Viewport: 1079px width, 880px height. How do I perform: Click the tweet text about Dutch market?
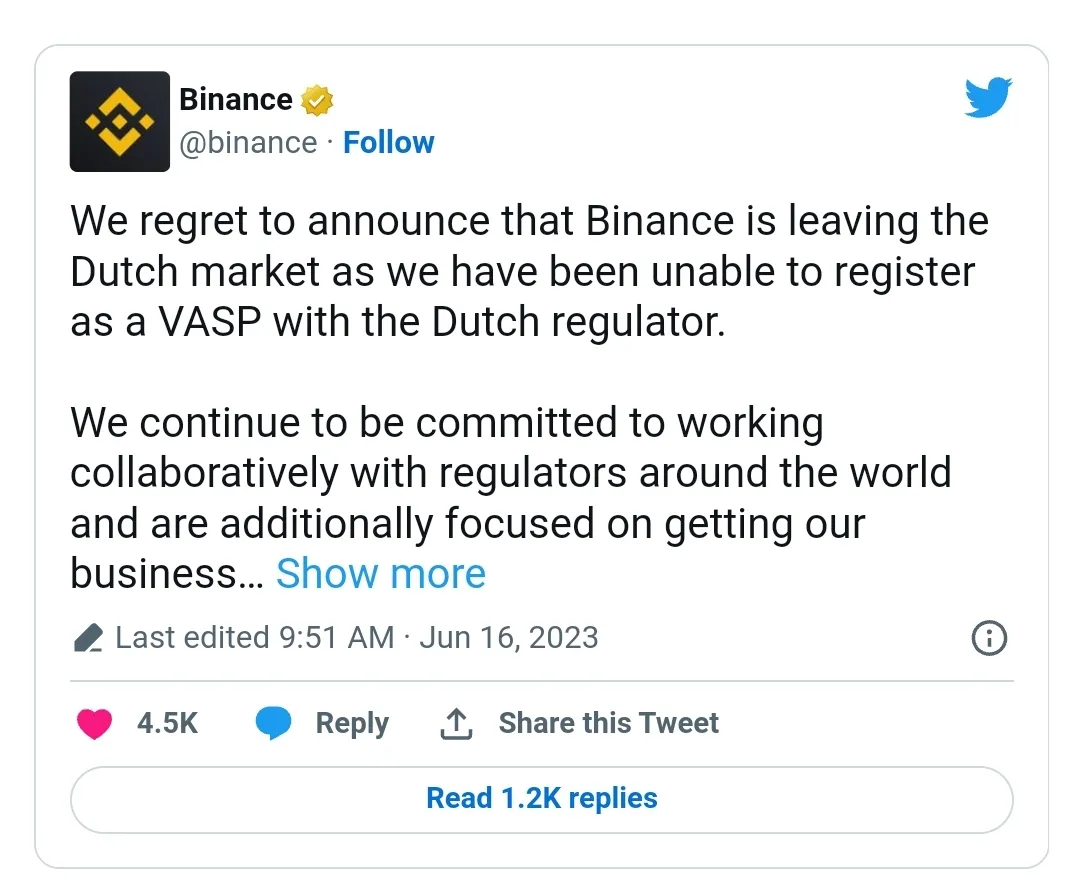click(x=529, y=271)
